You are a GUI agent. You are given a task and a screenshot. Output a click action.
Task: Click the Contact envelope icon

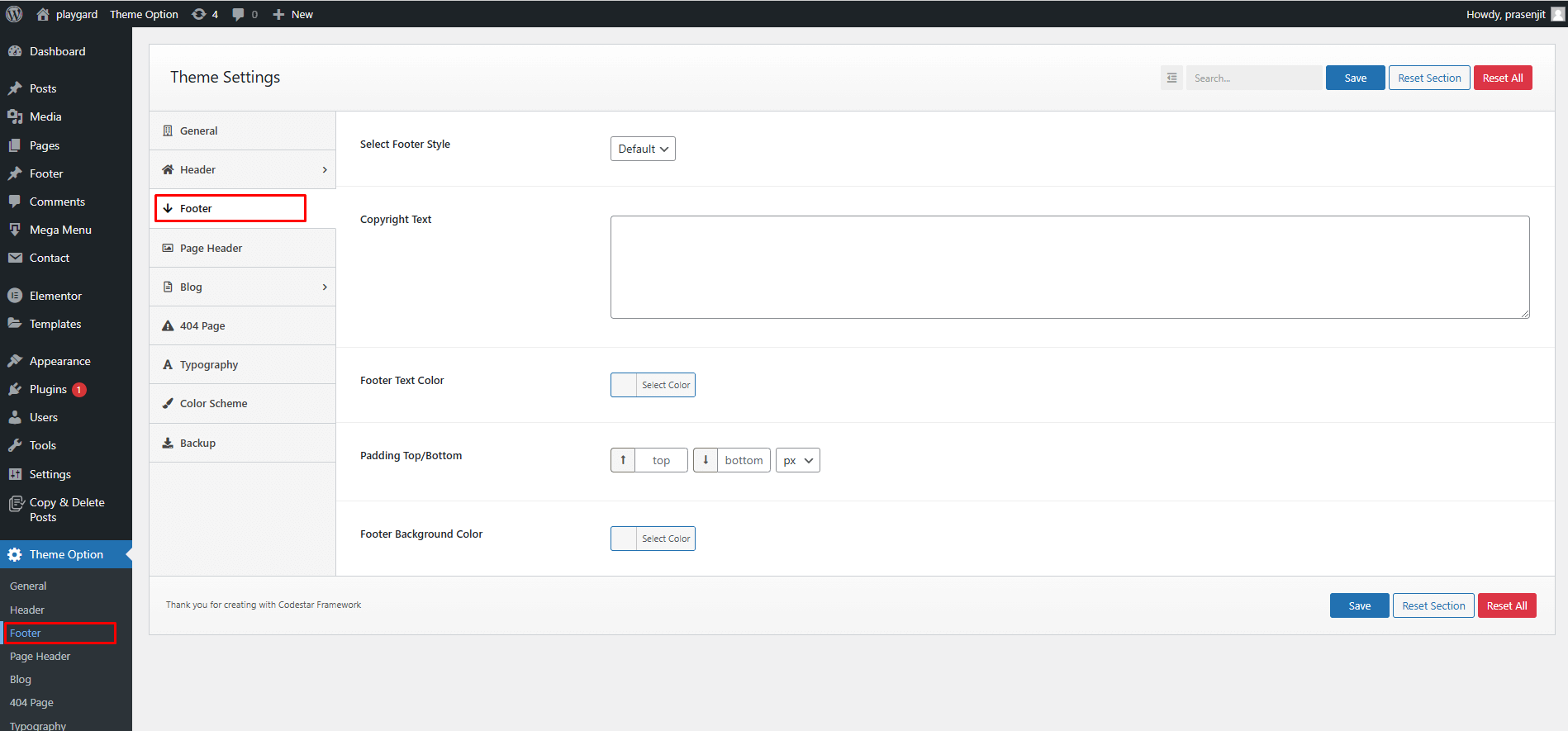click(x=15, y=258)
